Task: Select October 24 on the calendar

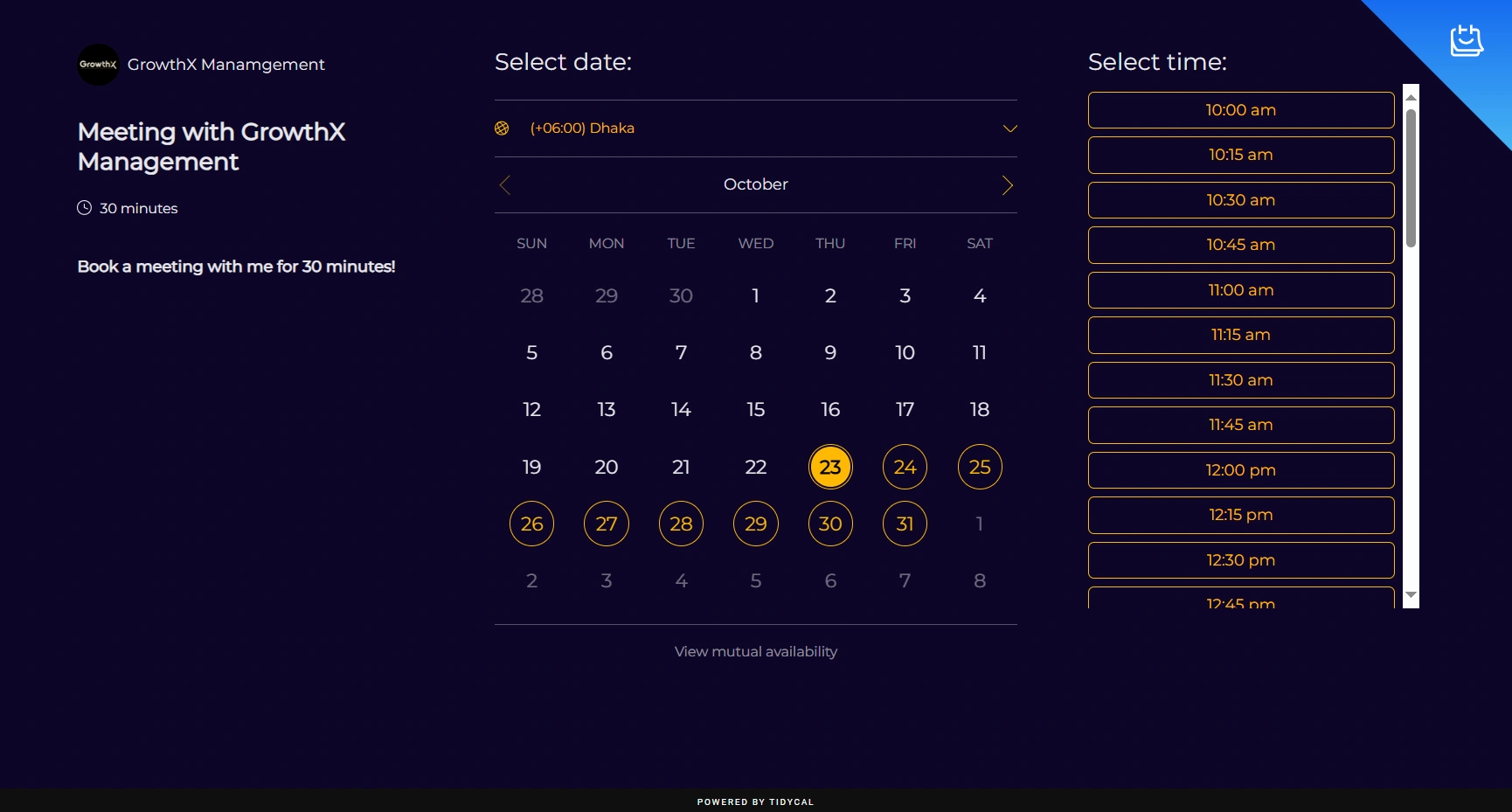Action: click(905, 467)
